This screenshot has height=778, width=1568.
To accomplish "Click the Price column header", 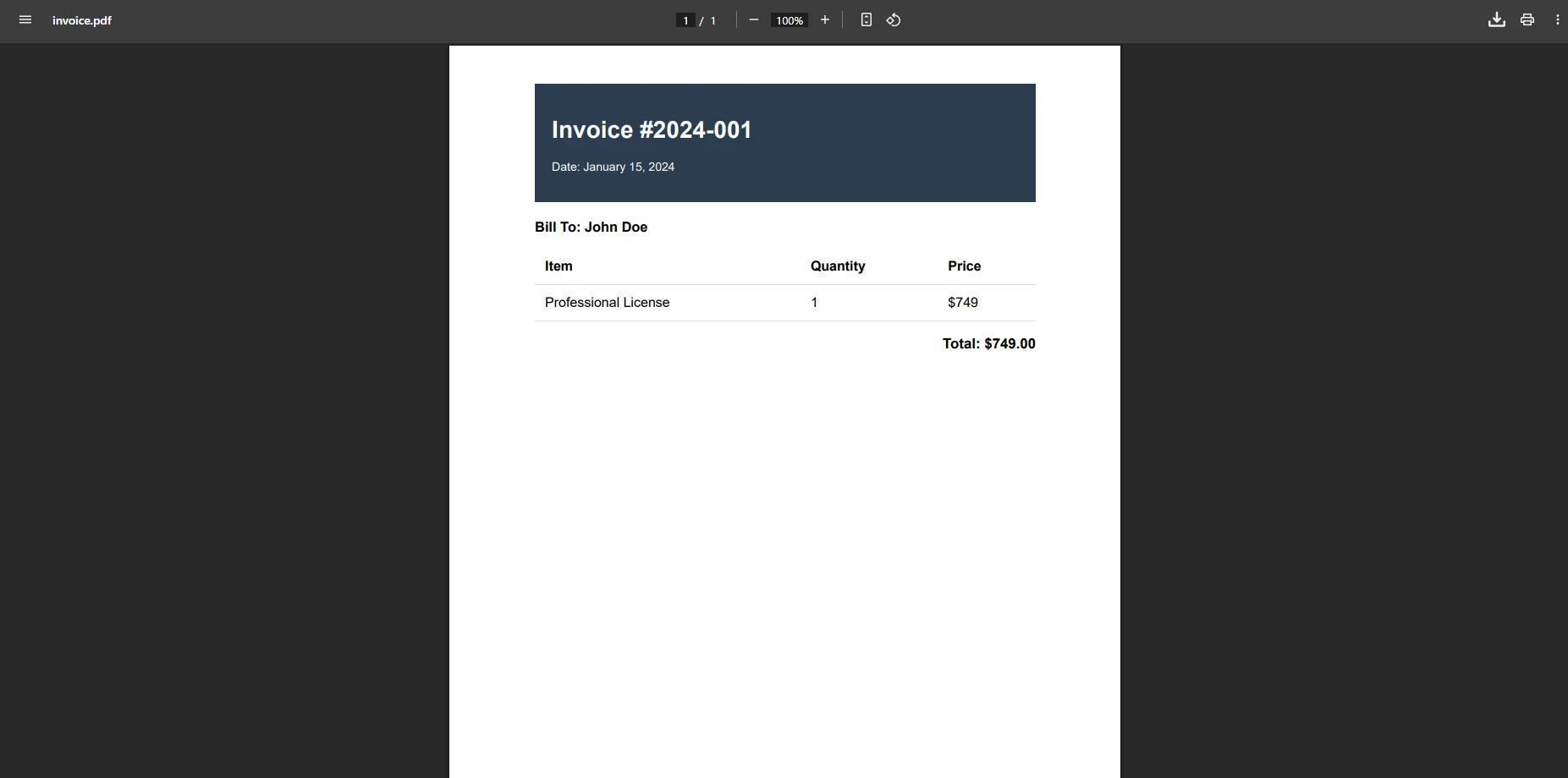I will click(x=964, y=266).
